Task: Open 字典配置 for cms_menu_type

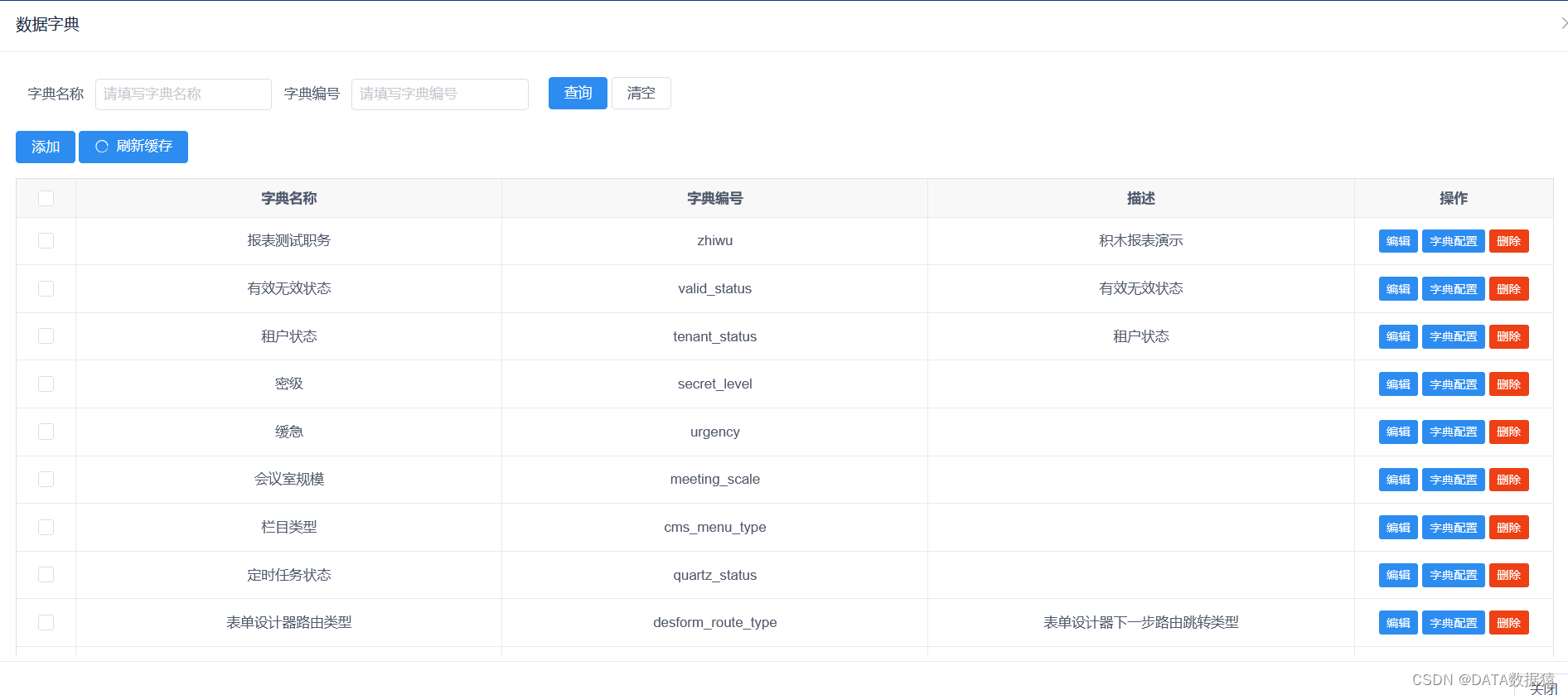Action: pos(1454,528)
